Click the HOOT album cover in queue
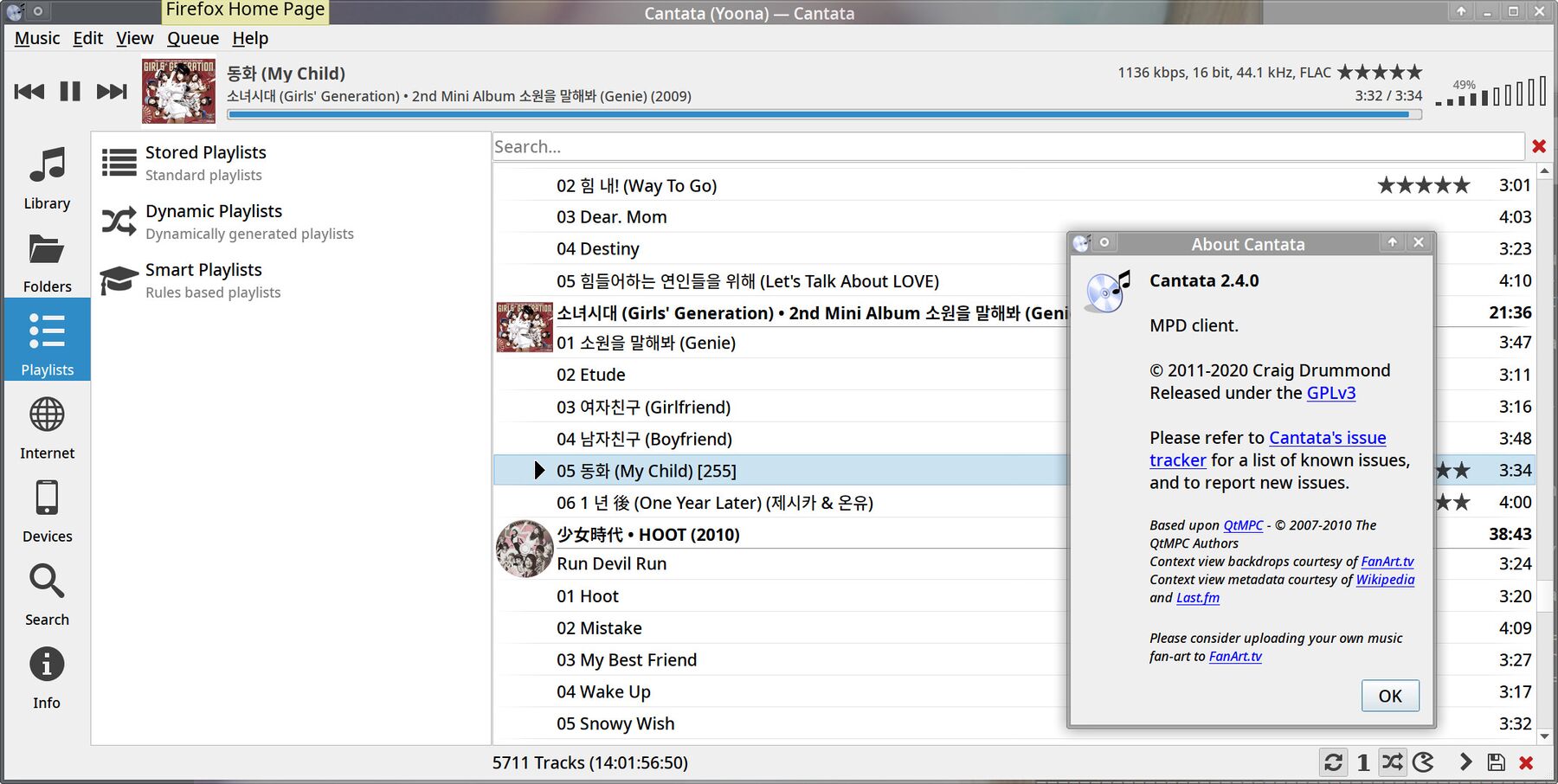 (524, 549)
